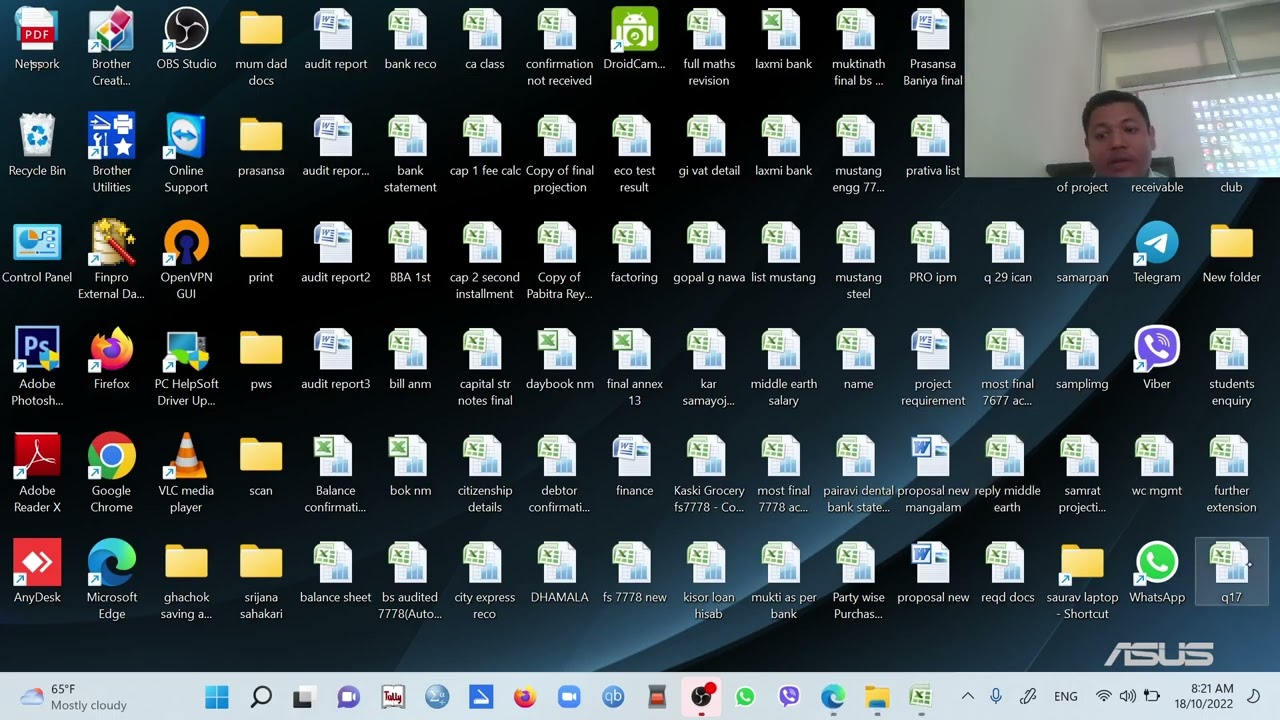Viewport: 1280px width, 720px height.
Task: Open the Control Panel icon
Action: click(37, 253)
